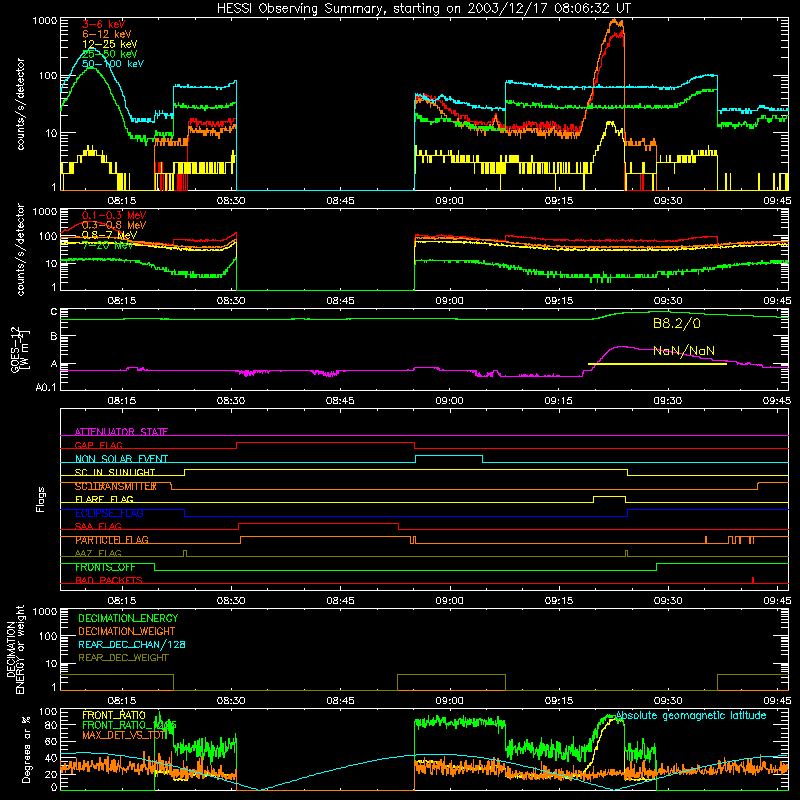Select the ATTENUATOR_STATE flag label
Viewport: 800px width, 800px height.
tap(121, 432)
